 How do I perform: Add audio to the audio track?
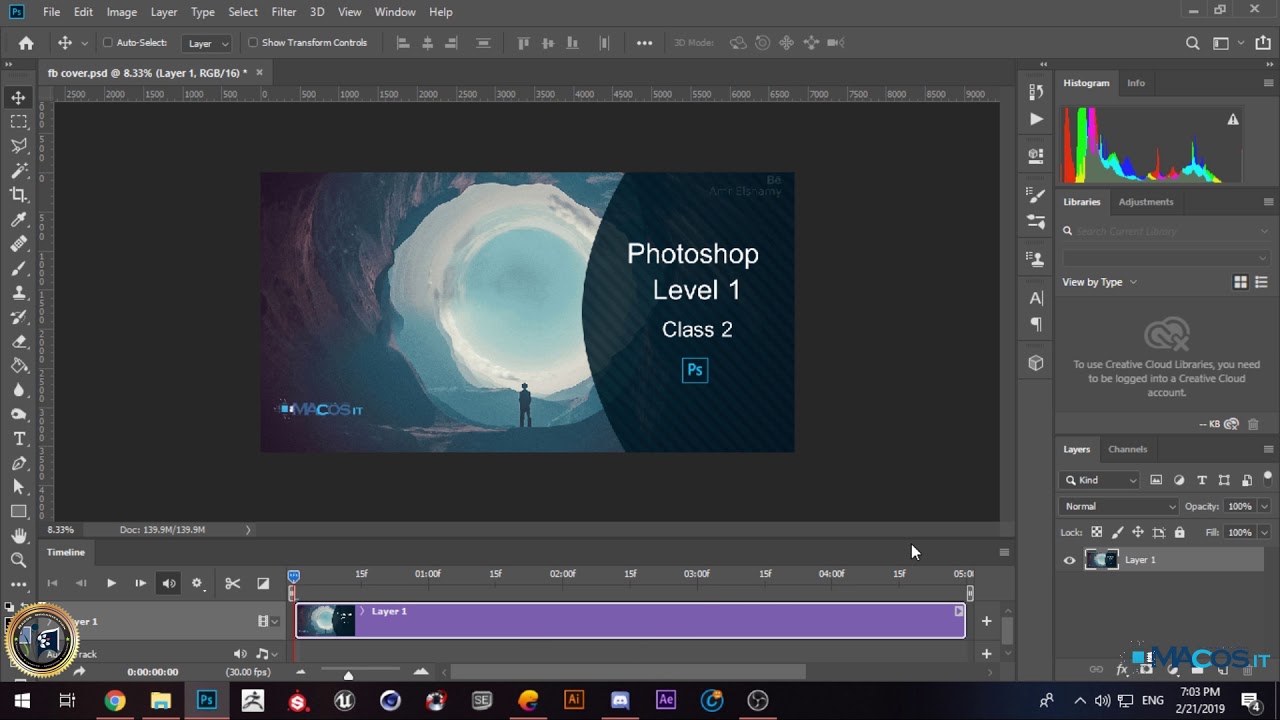(986, 654)
